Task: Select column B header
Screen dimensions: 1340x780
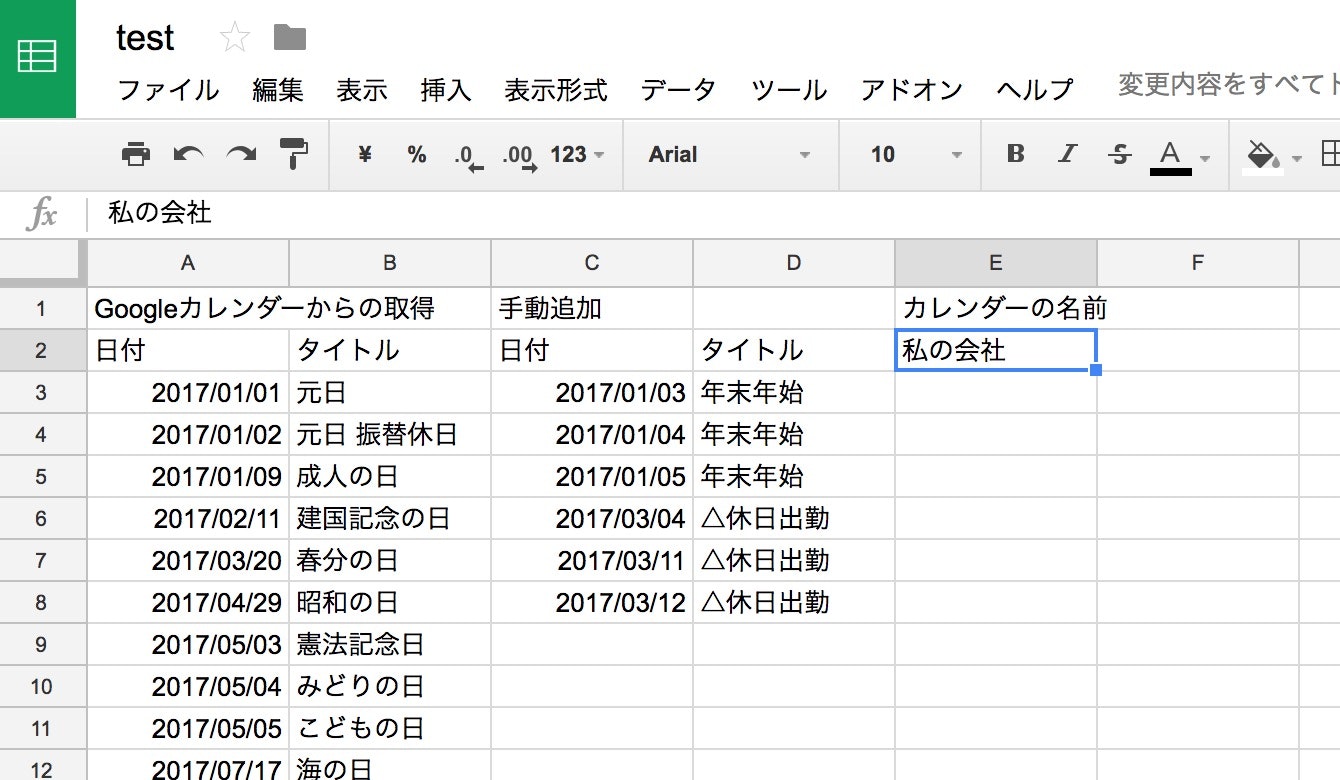Action: point(390,263)
